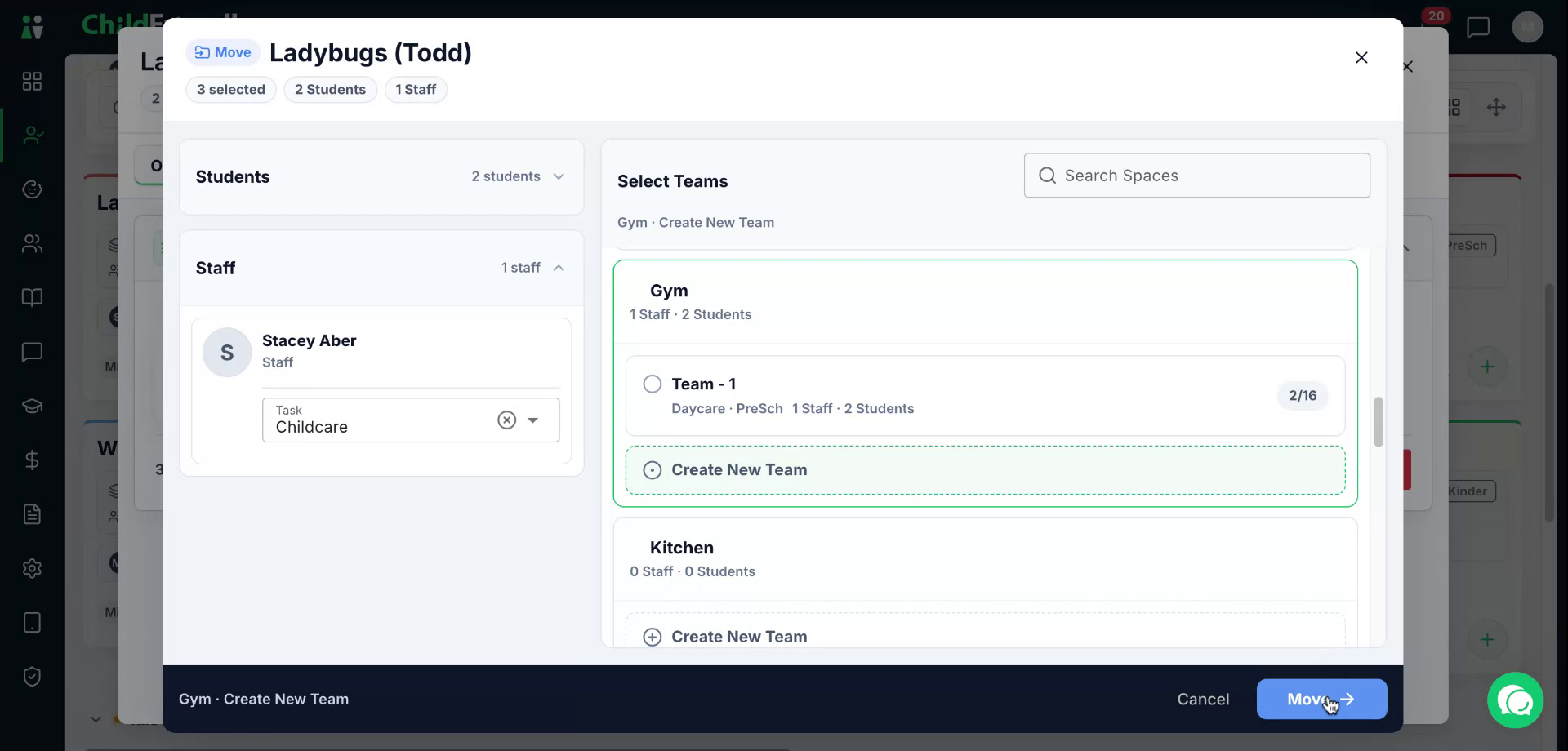Screen dimensions: 1568x751
Task: Select Create New Team under Gym
Action: (985, 470)
